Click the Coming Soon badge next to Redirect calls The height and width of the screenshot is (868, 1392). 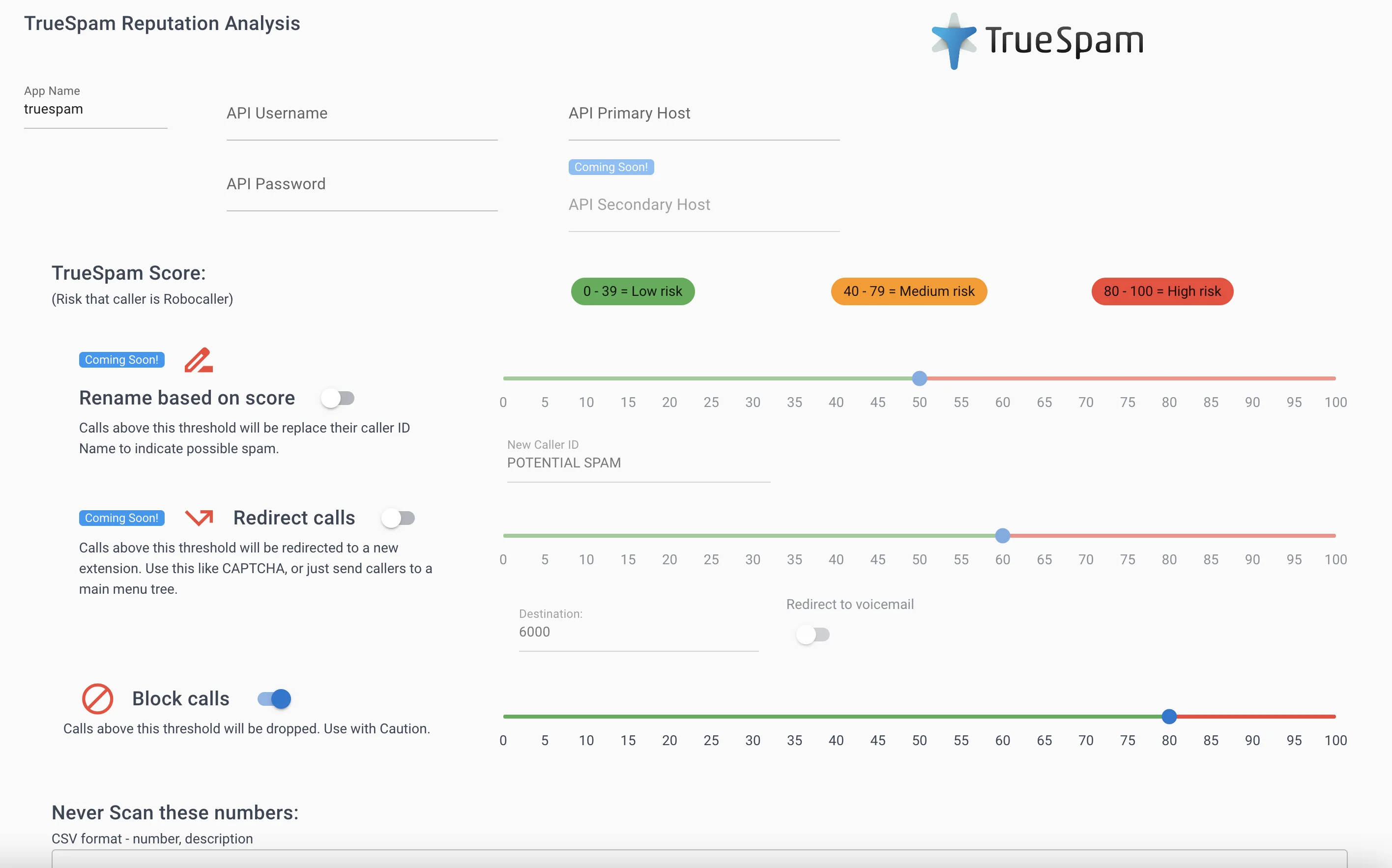[x=122, y=517]
